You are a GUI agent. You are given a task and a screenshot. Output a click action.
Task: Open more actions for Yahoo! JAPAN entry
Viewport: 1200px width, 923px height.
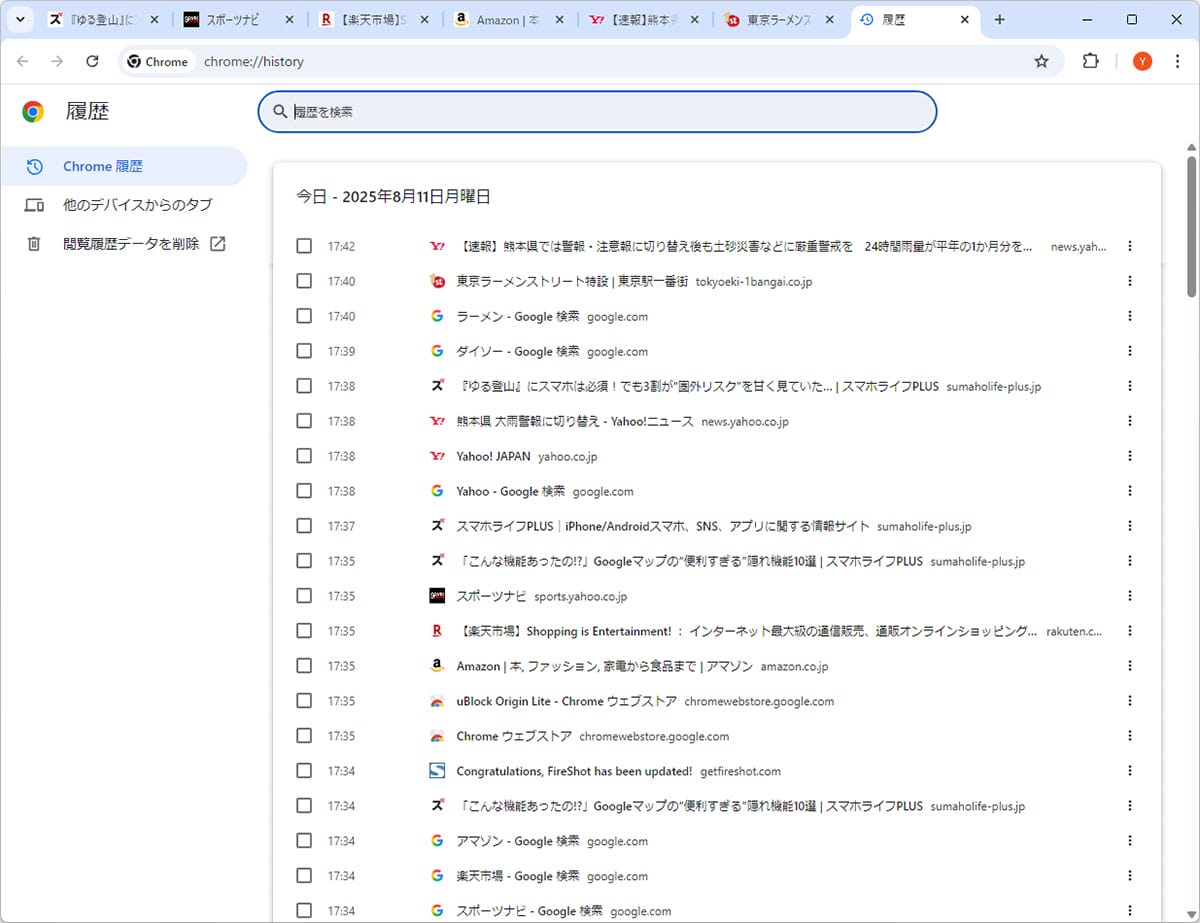pyautogui.click(x=1130, y=456)
